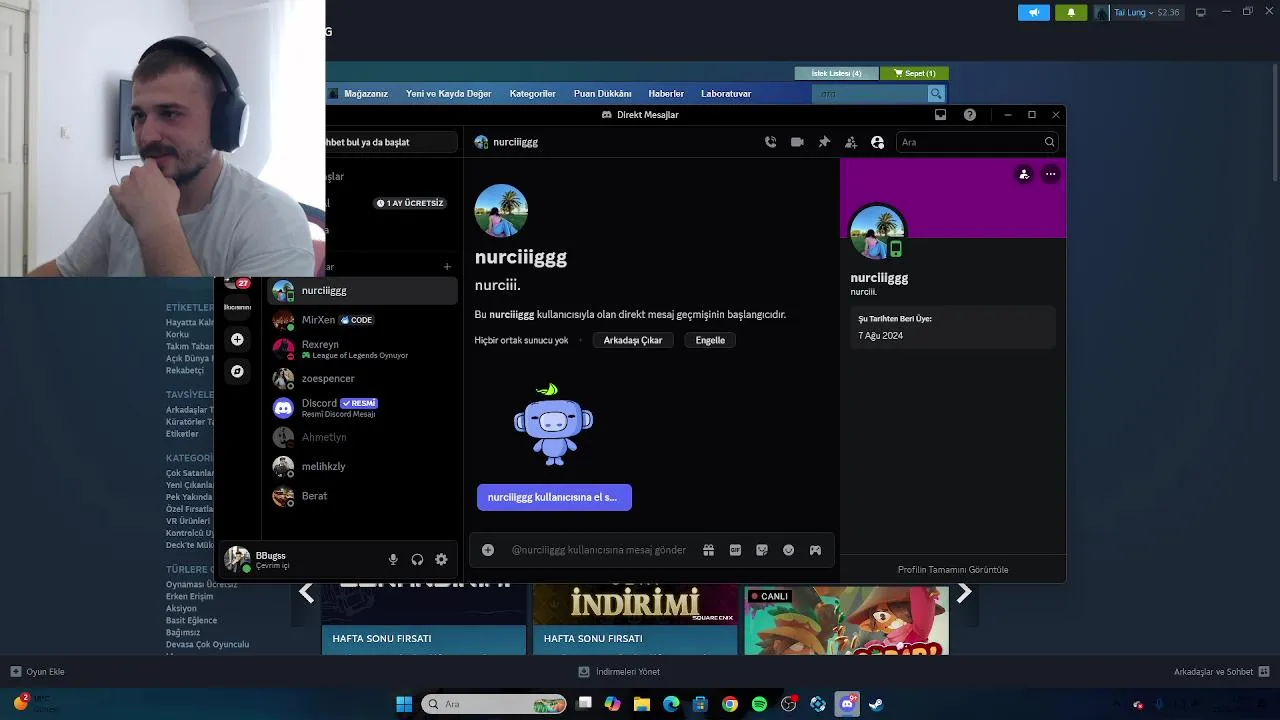The width and height of the screenshot is (1280, 720).
Task: Open Windows Start menu
Action: click(x=404, y=704)
